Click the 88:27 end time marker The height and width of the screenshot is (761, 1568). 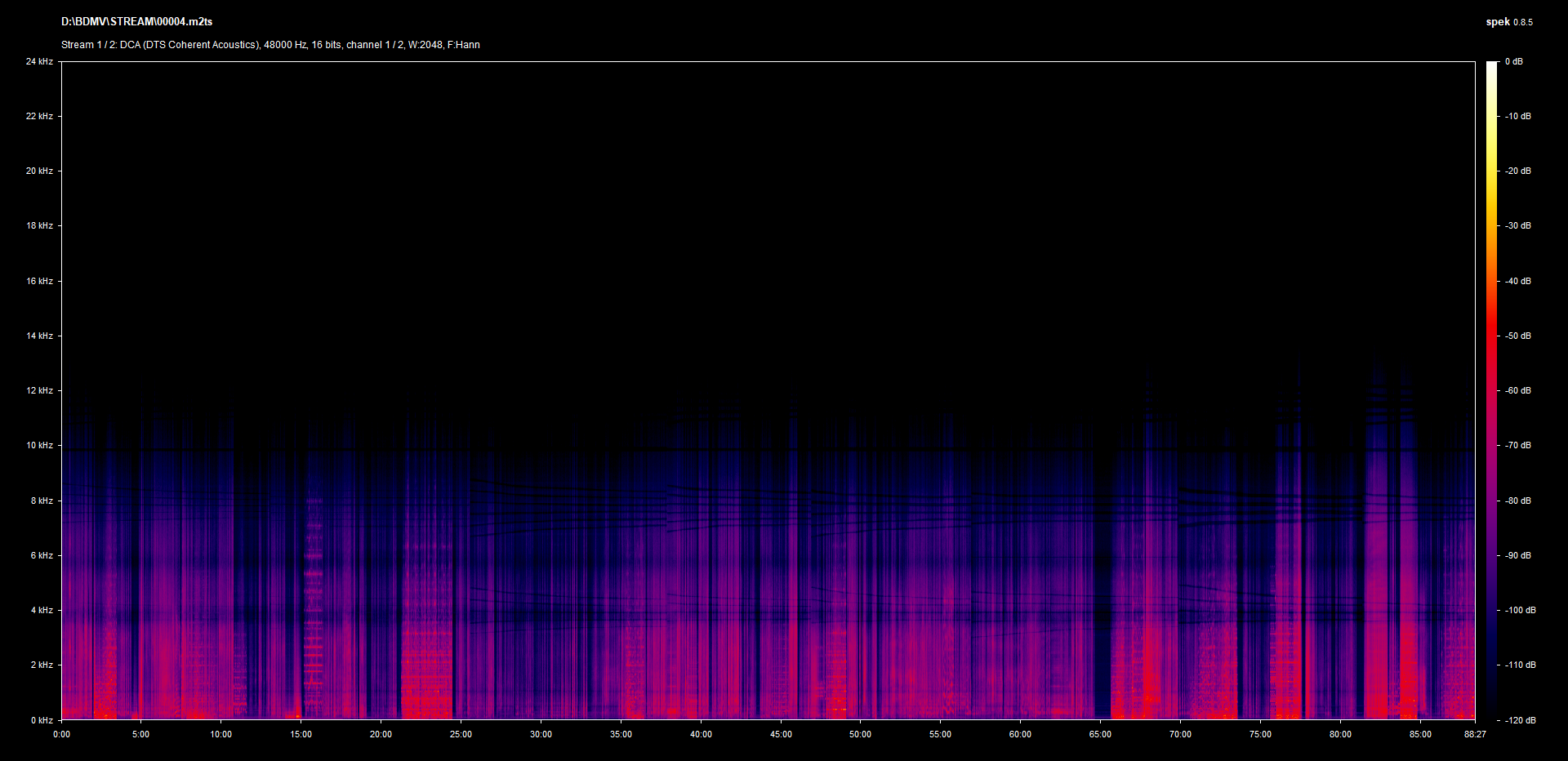[x=1475, y=734]
